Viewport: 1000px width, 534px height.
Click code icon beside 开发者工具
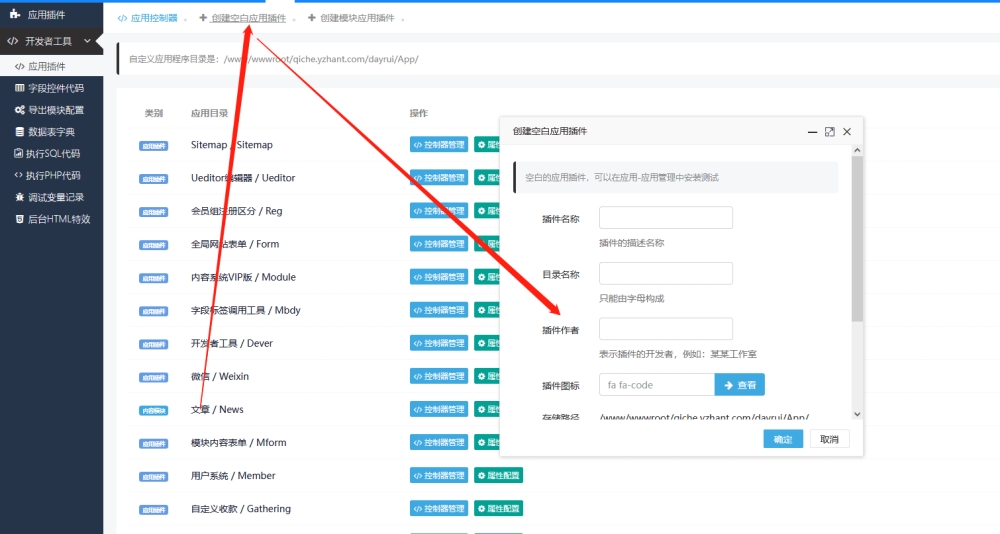[x=13, y=41]
